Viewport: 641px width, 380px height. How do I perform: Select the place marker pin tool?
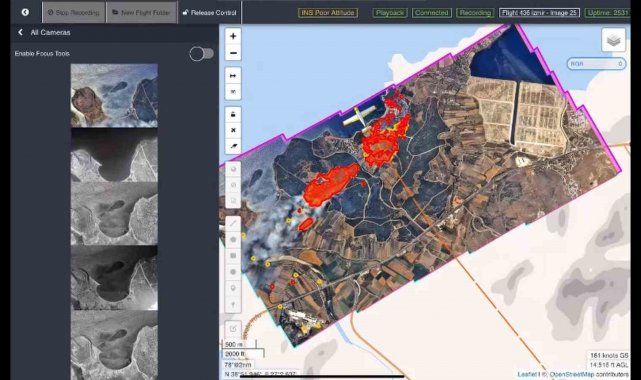233,288
